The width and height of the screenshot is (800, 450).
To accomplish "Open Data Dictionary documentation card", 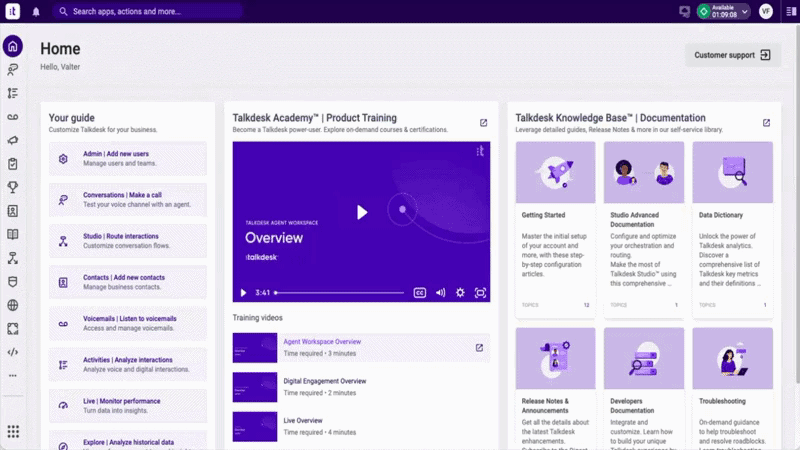I will (732, 230).
